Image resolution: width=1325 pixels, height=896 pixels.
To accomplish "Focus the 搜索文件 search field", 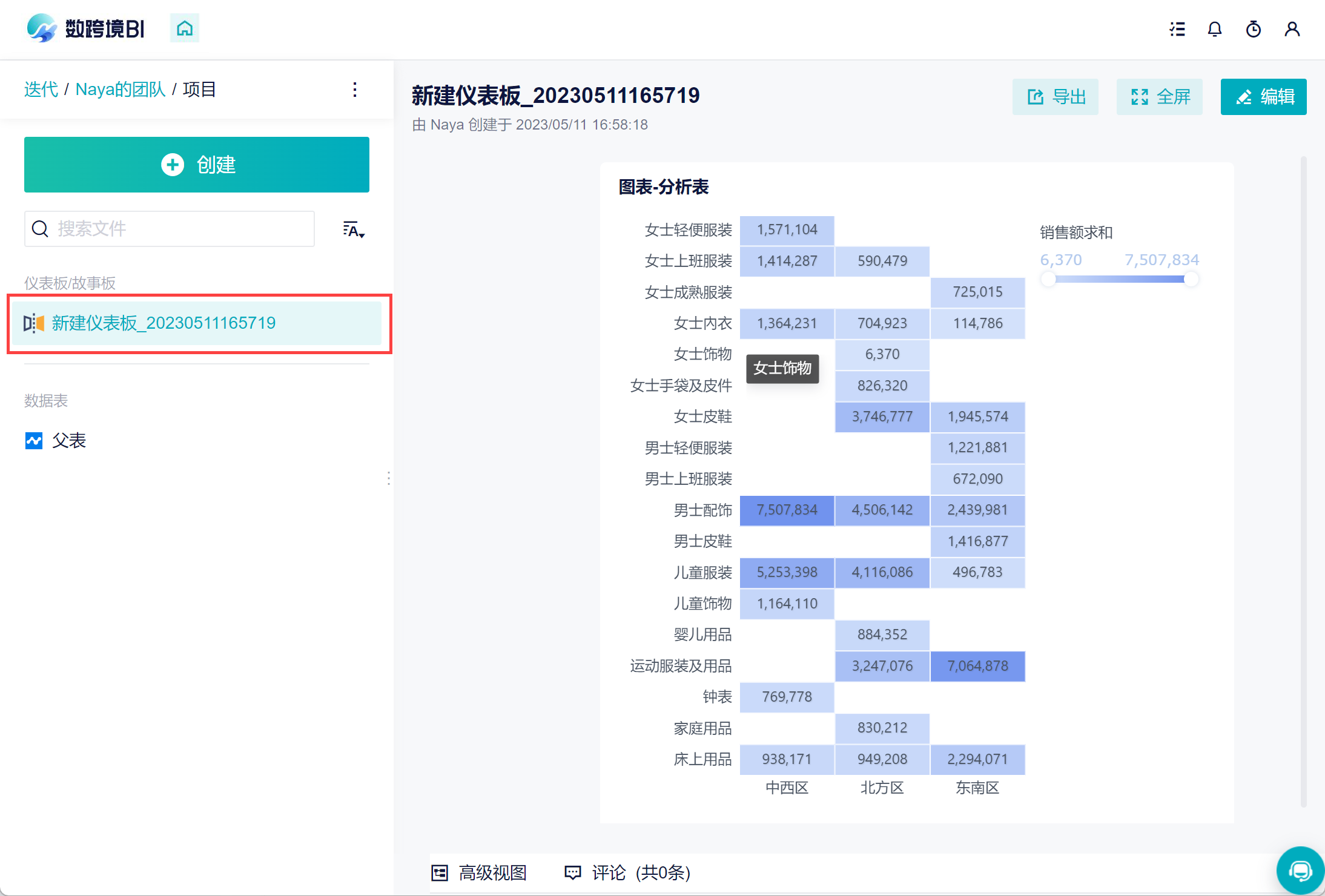I will click(182, 229).
